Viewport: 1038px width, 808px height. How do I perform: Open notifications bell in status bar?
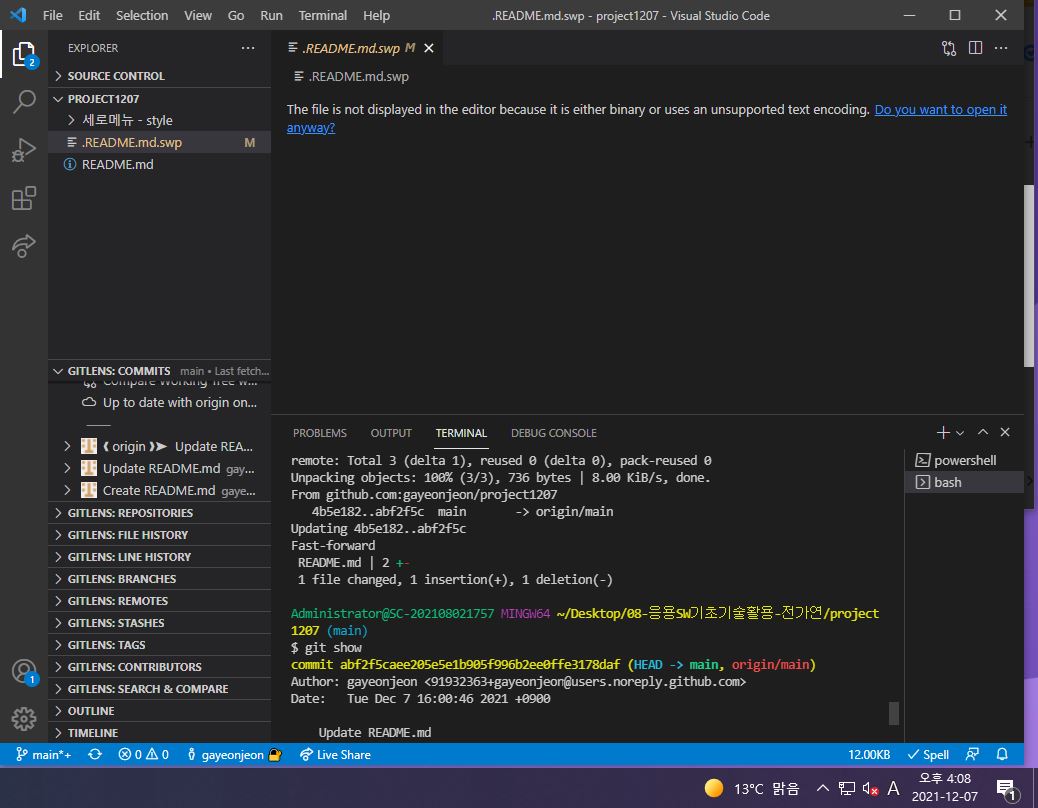[x=1002, y=755]
